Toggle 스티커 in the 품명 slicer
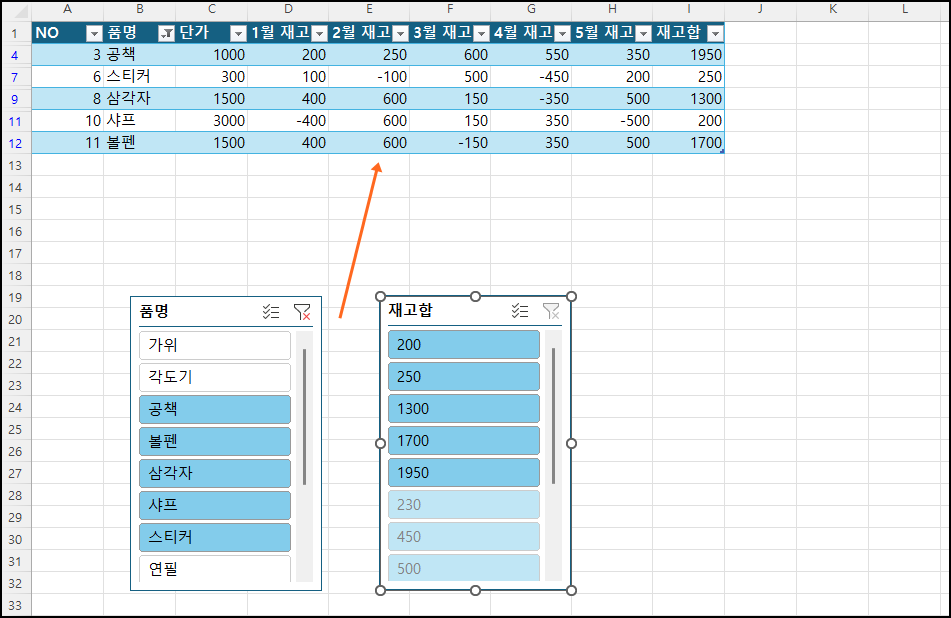 click(x=215, y=537)
